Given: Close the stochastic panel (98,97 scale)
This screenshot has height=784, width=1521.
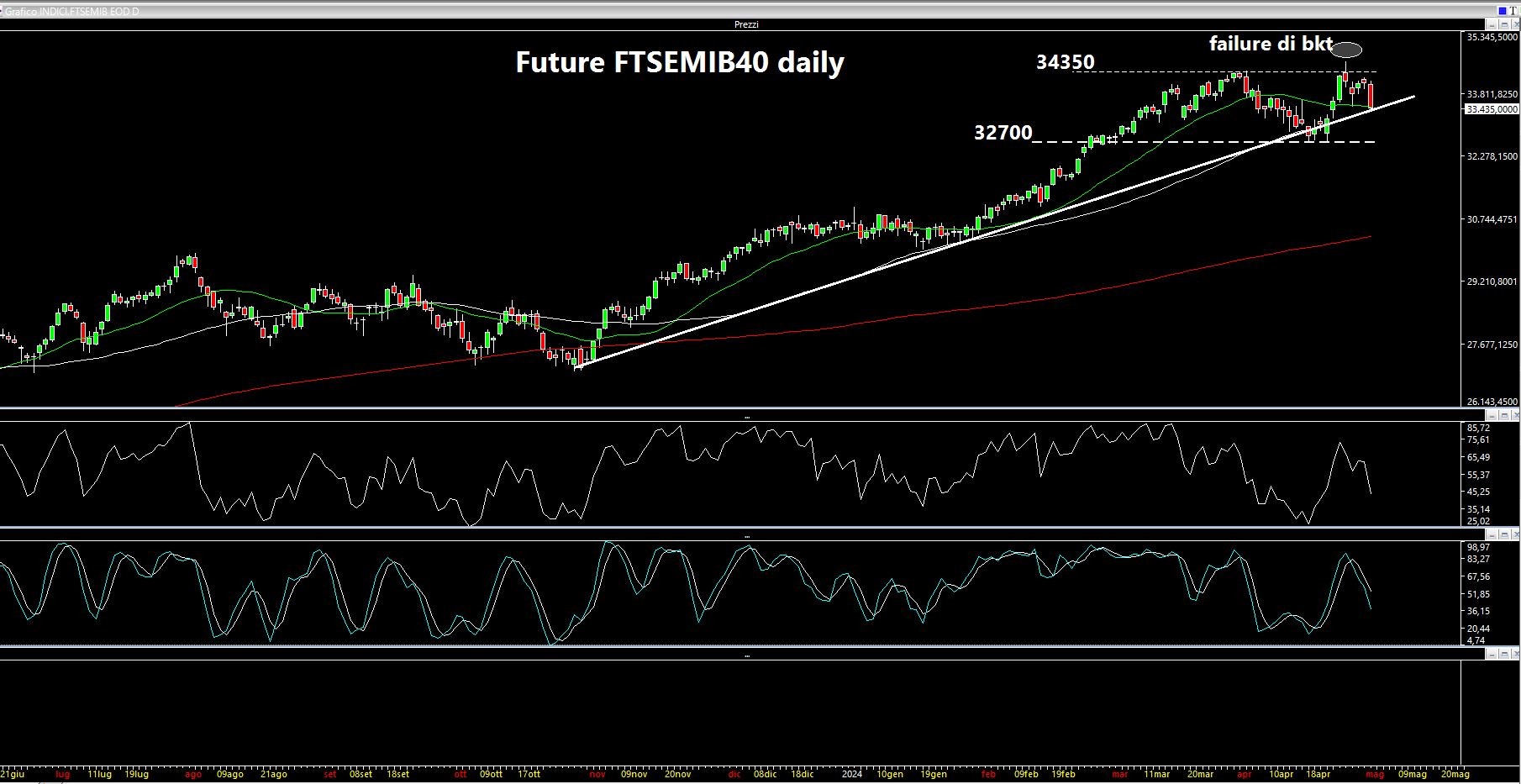Looking at the screenshot, I should 1515,534.
